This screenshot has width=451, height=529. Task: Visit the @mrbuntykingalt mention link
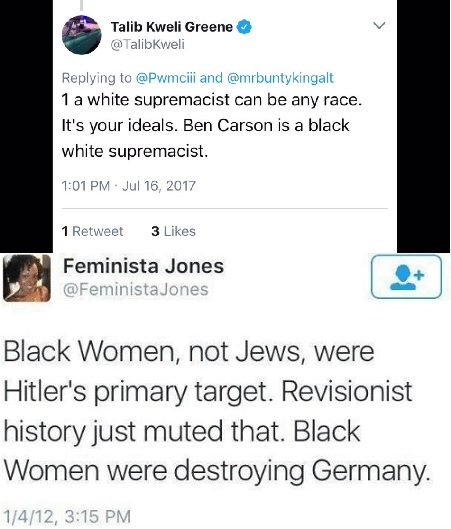click(280, 78)
